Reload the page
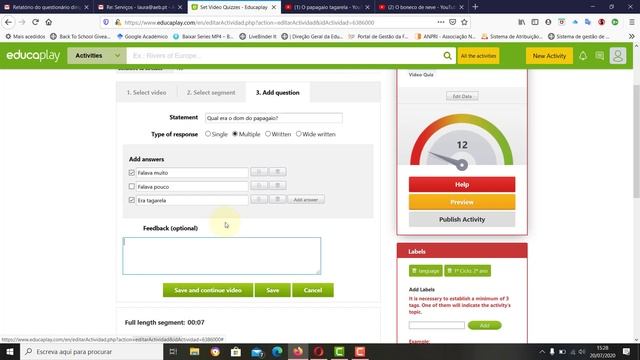This screenshot has height=360, width=640. (x=36, y=22)
